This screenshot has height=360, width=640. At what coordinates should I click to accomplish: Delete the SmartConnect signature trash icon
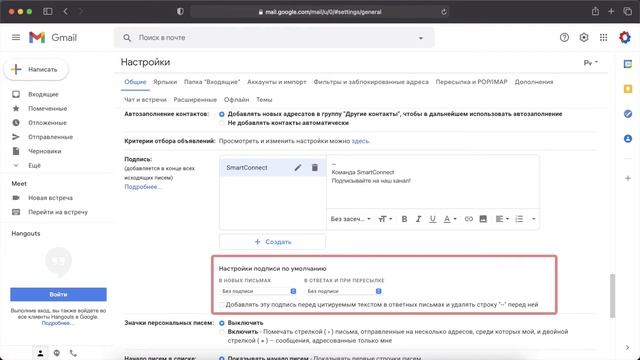315,168
